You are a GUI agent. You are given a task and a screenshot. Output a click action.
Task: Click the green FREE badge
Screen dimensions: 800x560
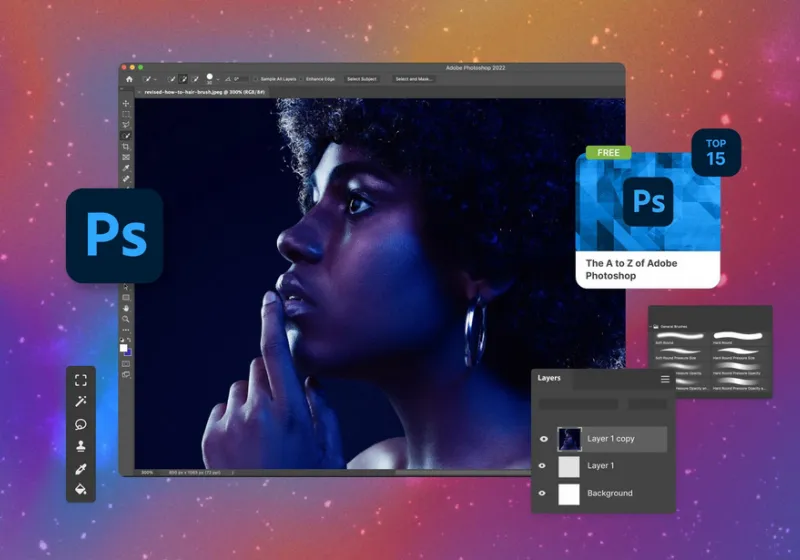point(608,152)
